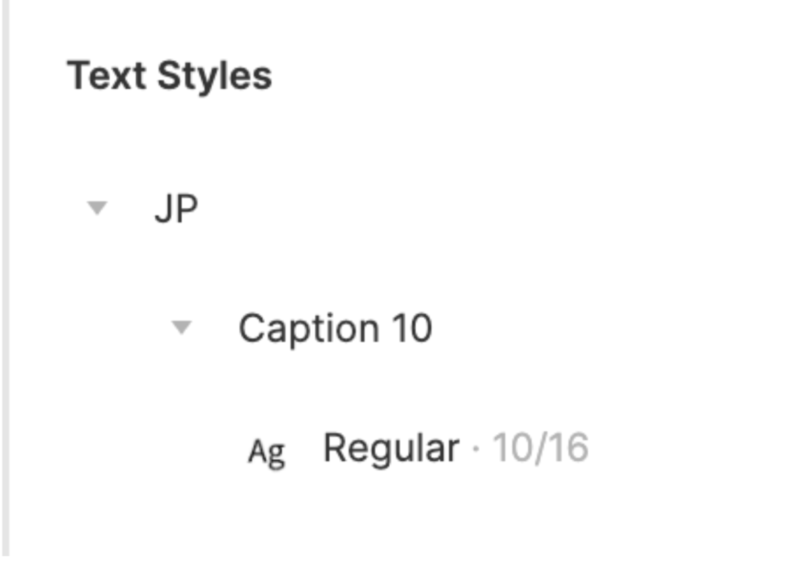Image resolution: width=800 pixels, height=564 pixels.
Task: Toggle the JP folder open state
Action: [97, 209]
